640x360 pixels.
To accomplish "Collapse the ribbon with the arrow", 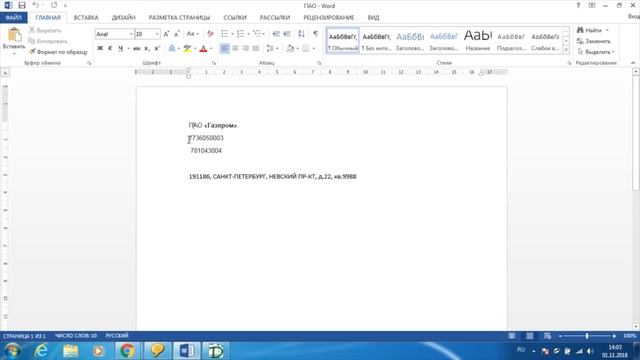I will [633, 63].
